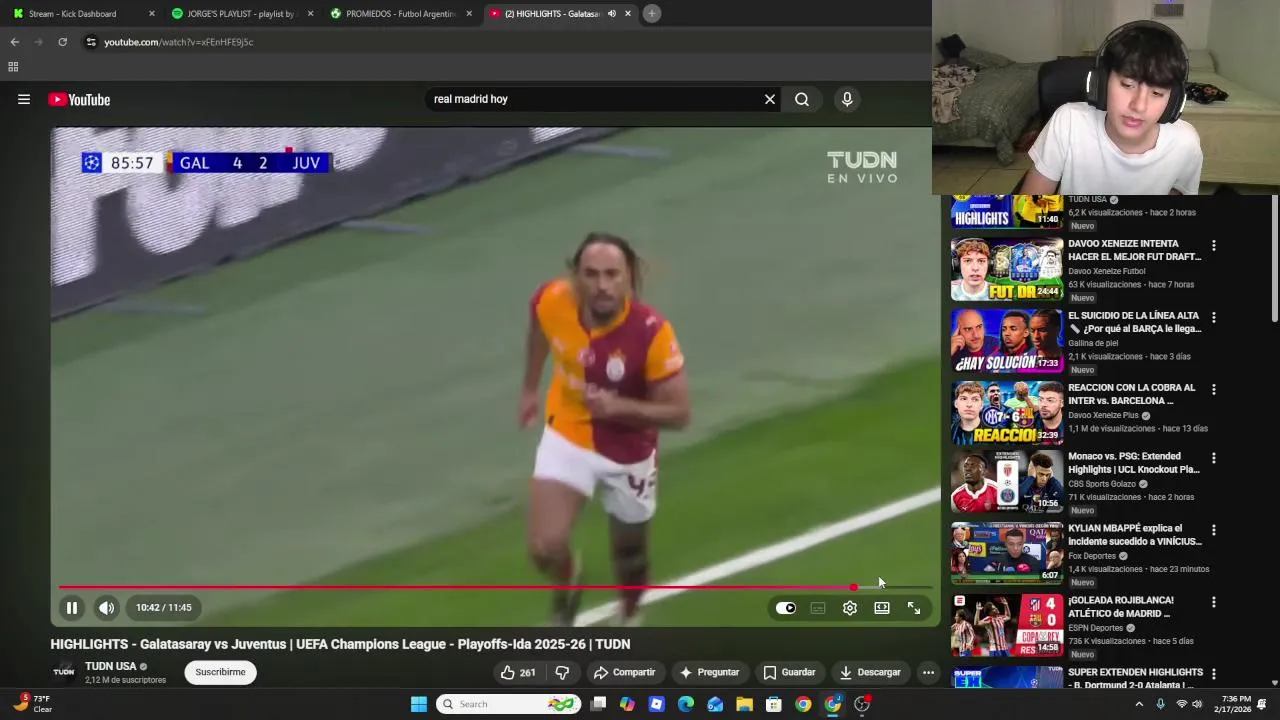Mute the audio icon on YouTube tab
Screen dimensions: 1280x720
tap(611, 14)
